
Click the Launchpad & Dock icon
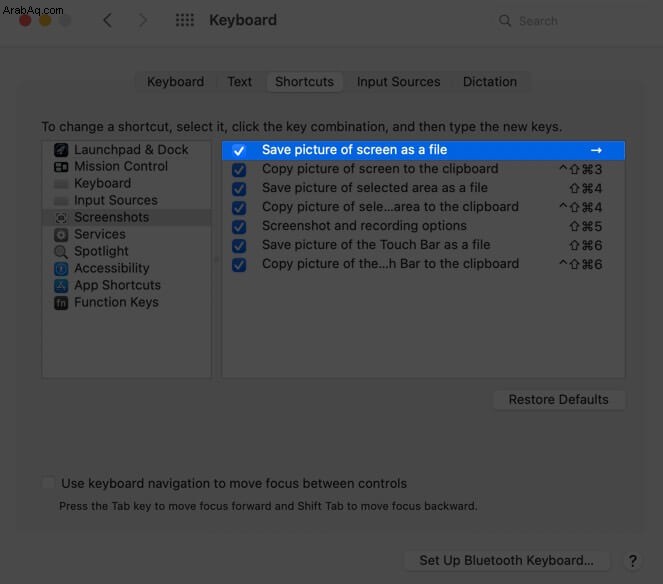pos(61,150)
